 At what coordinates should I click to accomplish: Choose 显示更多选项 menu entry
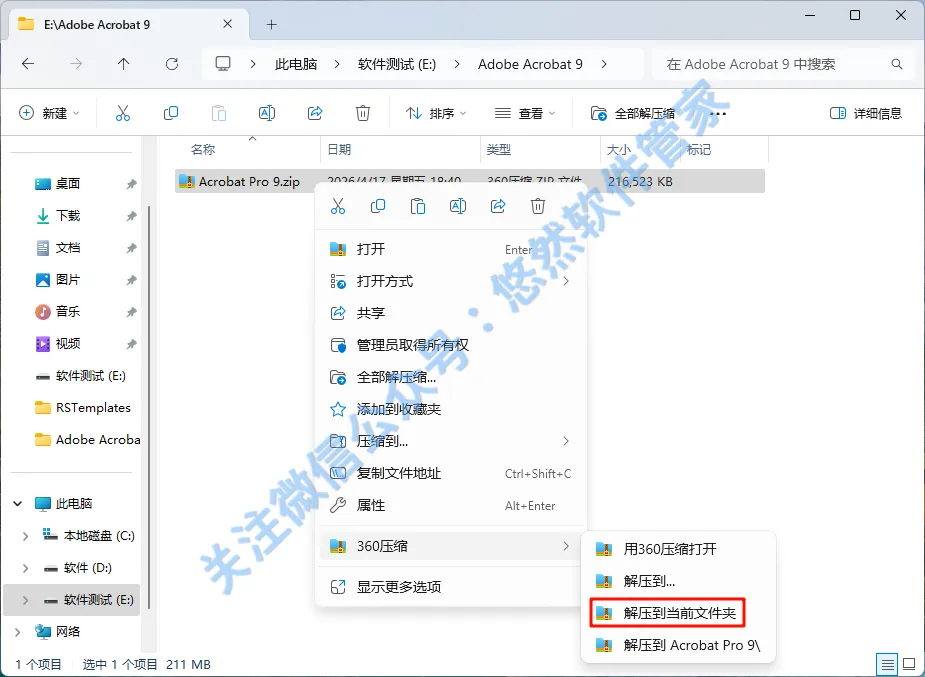pos(451,587)
